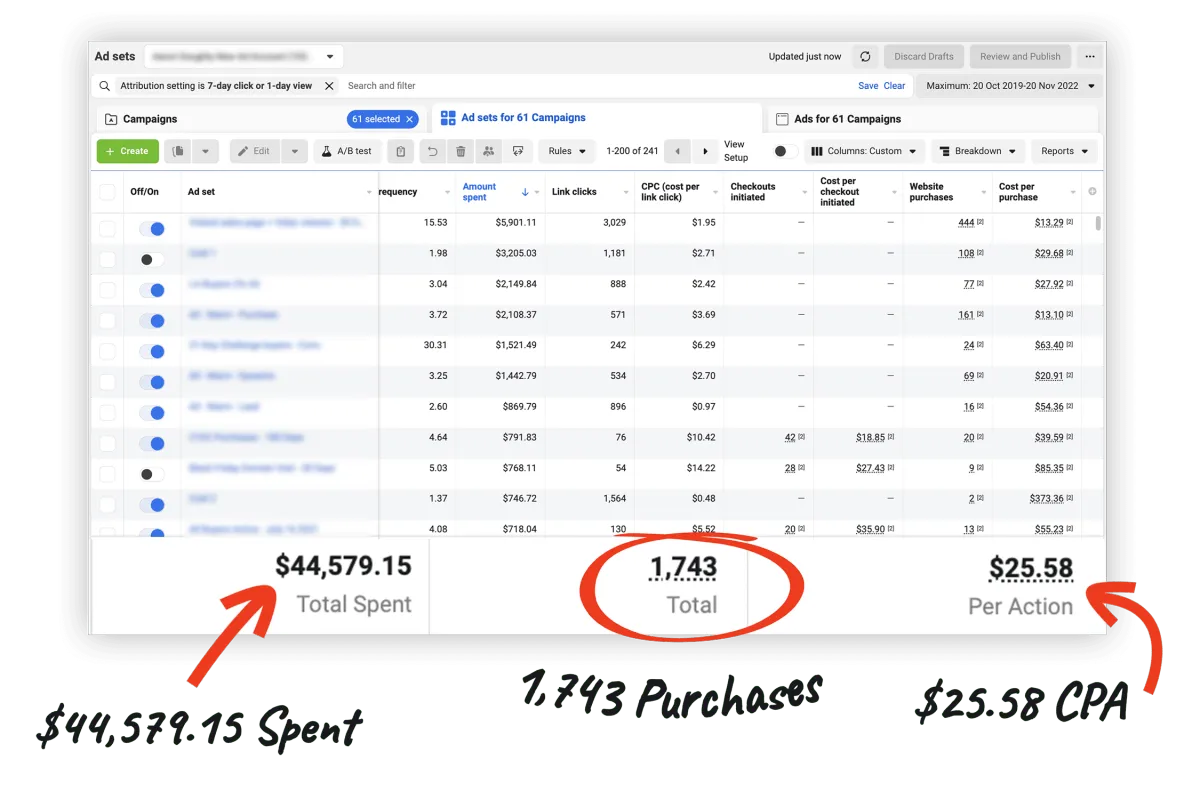The height and width of the screenshot is (792, 1200).
Task: Check the row with $2,108.37 spent
Action: pos(107,321)
